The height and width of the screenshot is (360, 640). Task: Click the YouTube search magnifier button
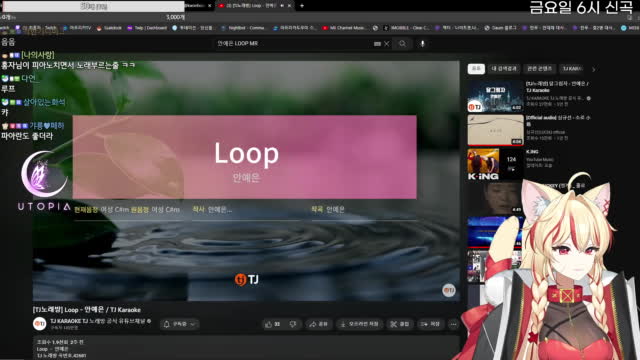(x=402, y=44)
